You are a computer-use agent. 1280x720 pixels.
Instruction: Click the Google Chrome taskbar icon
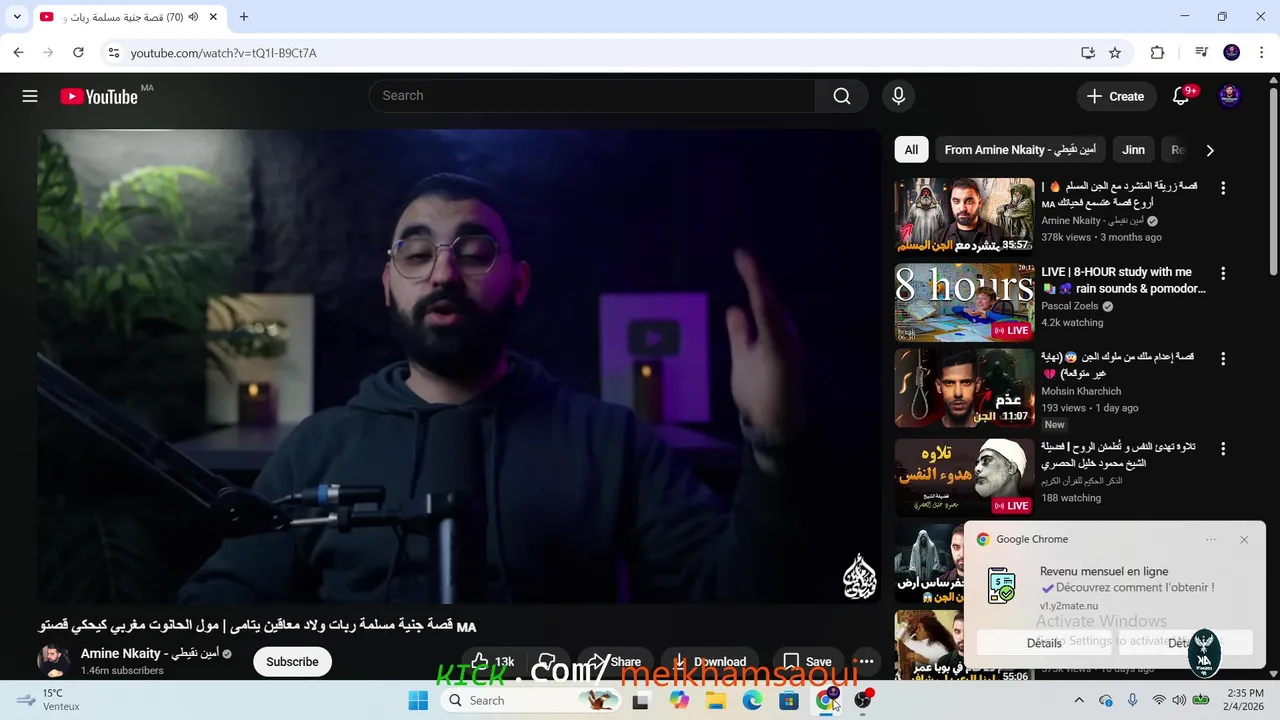tap(826, 700)
